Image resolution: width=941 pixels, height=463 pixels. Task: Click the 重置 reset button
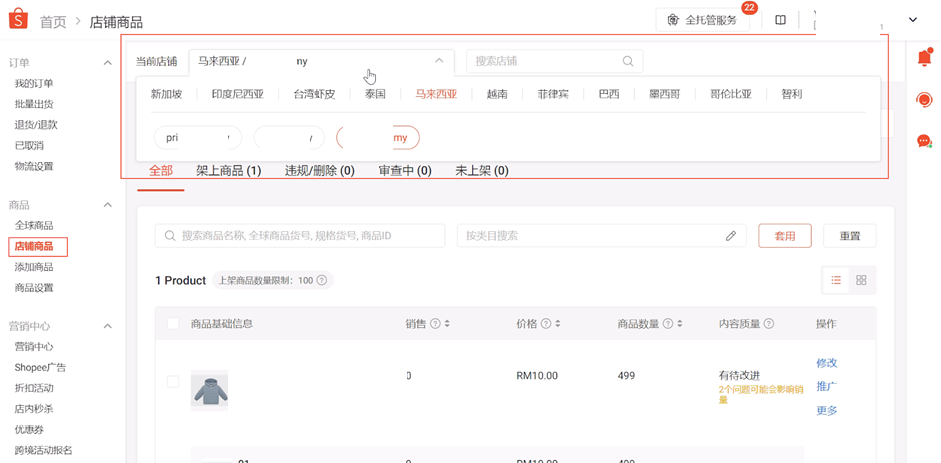coord(850,236)
